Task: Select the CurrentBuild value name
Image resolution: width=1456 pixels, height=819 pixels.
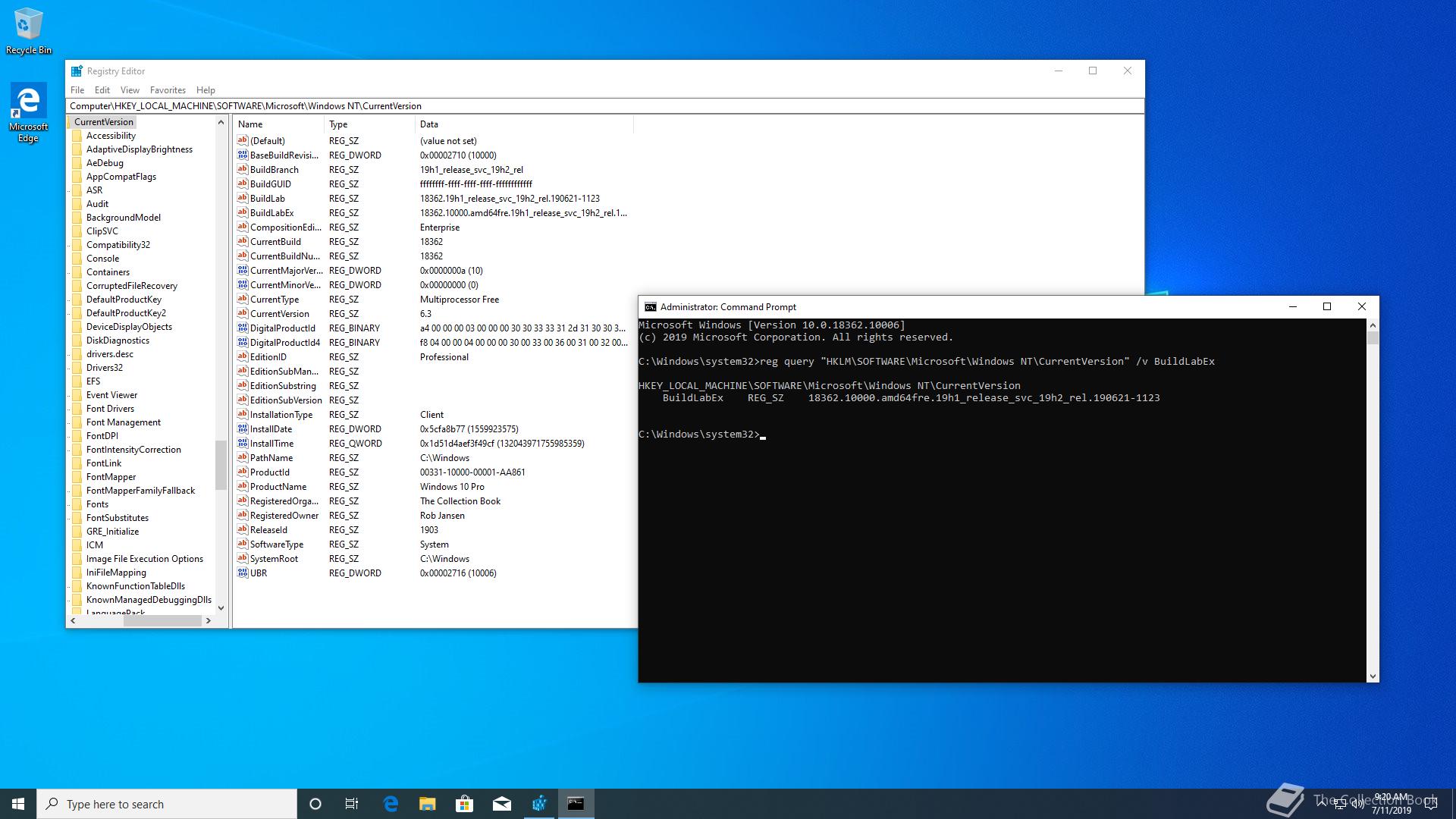Action: coord(276,242)
